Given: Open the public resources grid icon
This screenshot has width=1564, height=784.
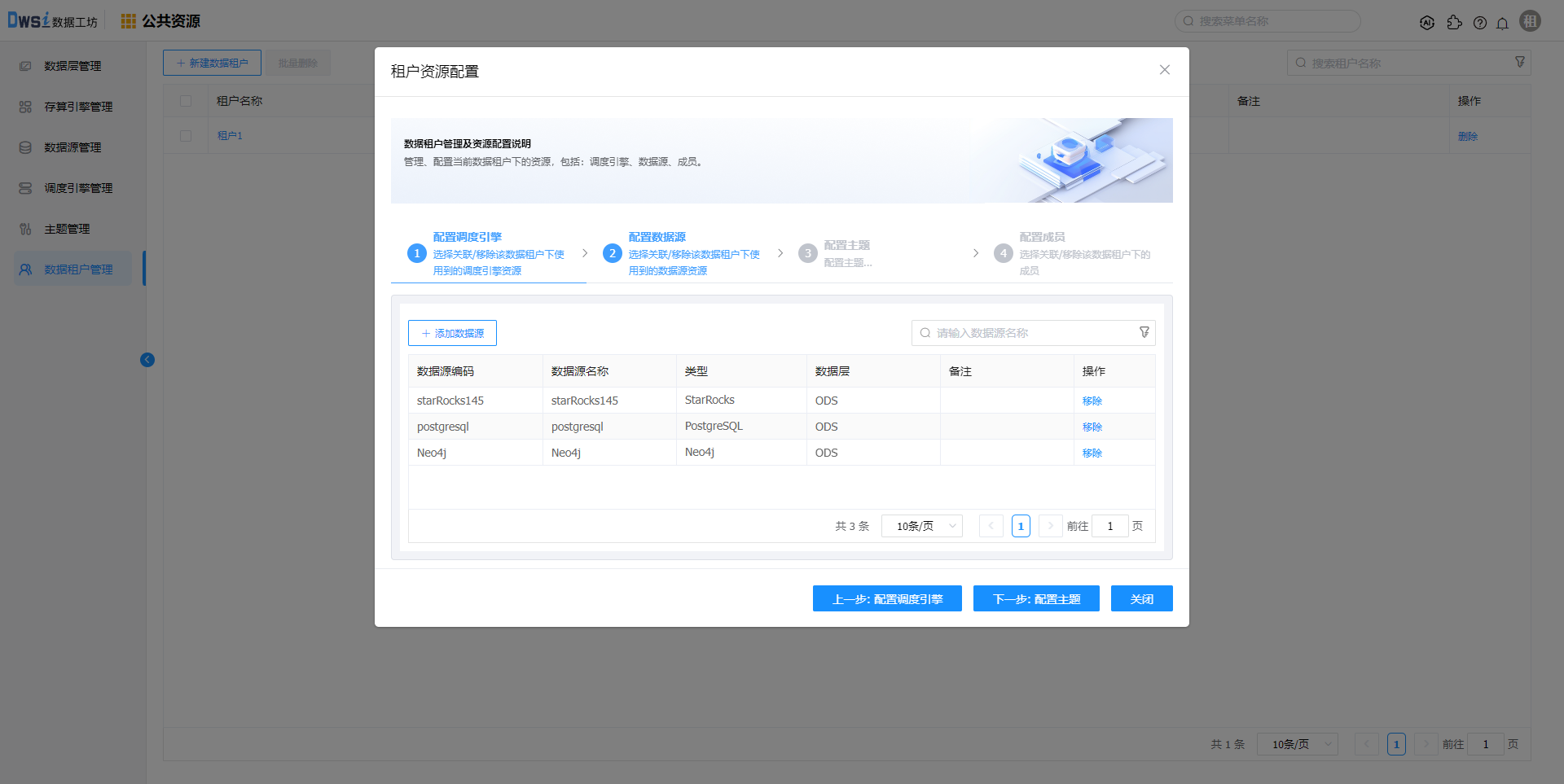Looking at the screenshot, I should pos(128,21).
